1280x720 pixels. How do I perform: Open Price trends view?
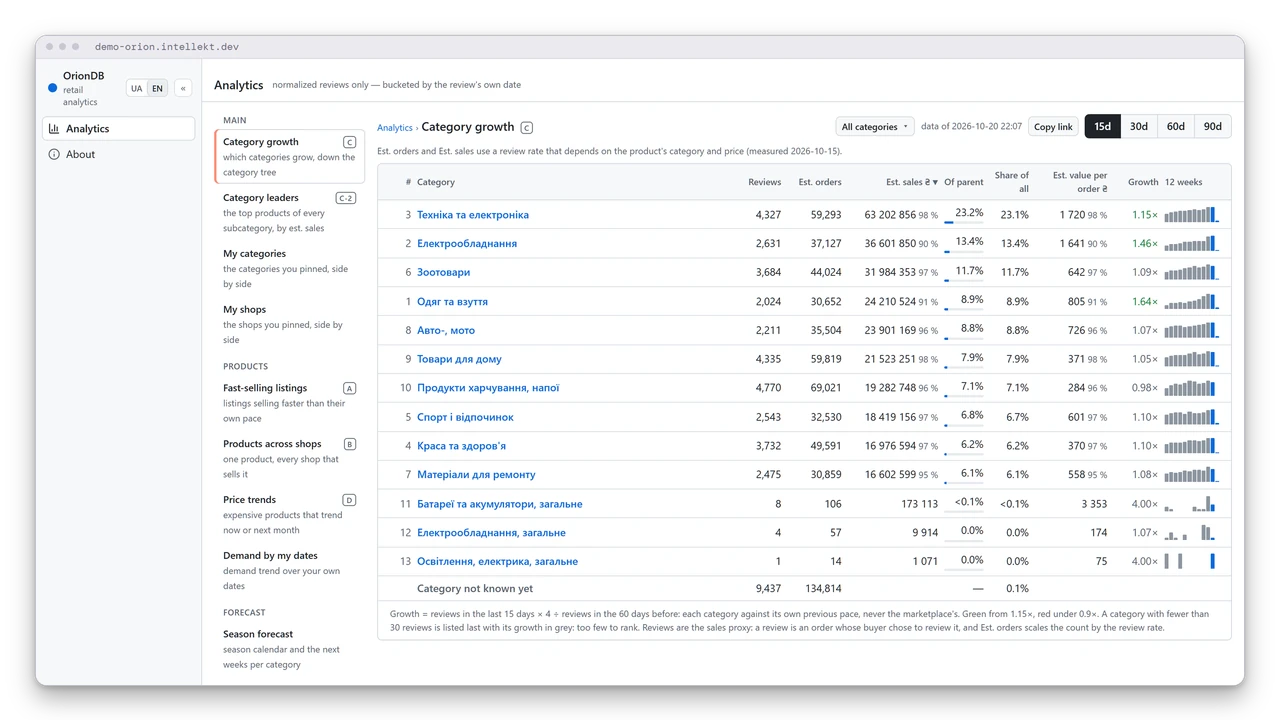coord(289,514)
